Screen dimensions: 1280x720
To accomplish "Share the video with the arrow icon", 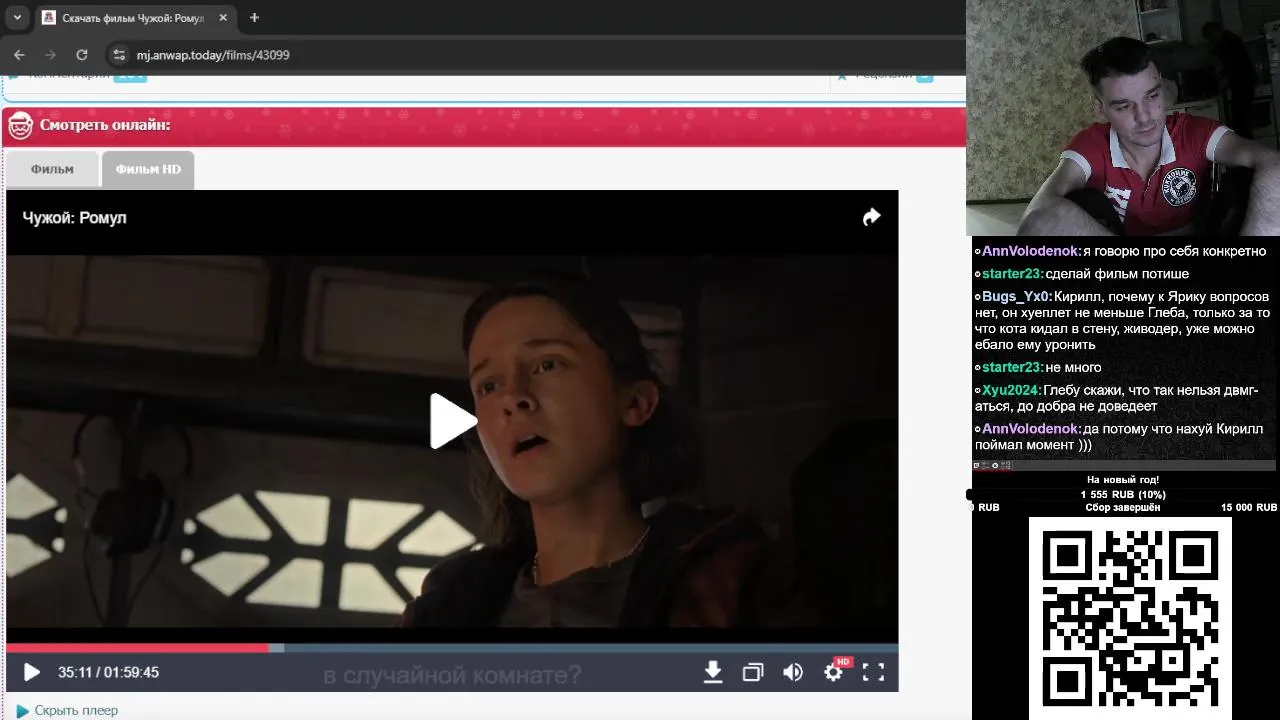I will tap(871, 217).
